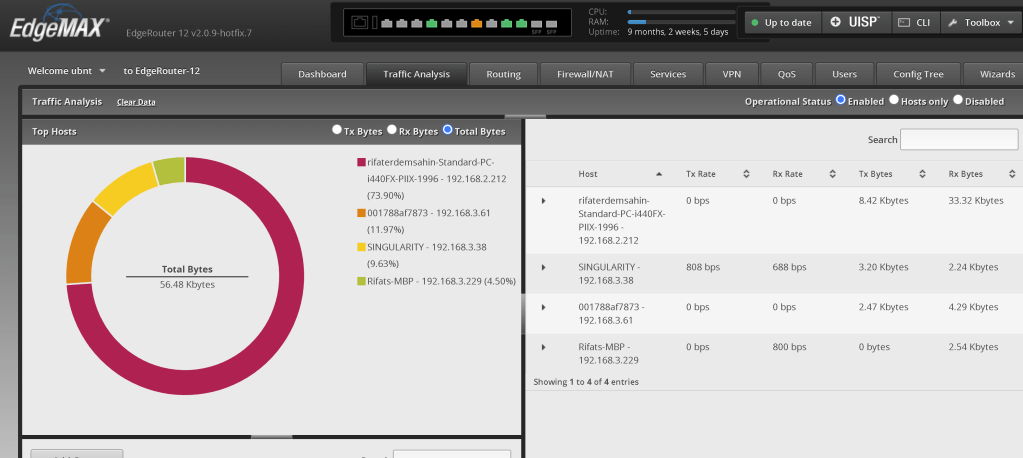Viewport: 1023px width, 458px height.
Task: Select the Traffic Analysis tab
Action: click(x=416, y=74)
